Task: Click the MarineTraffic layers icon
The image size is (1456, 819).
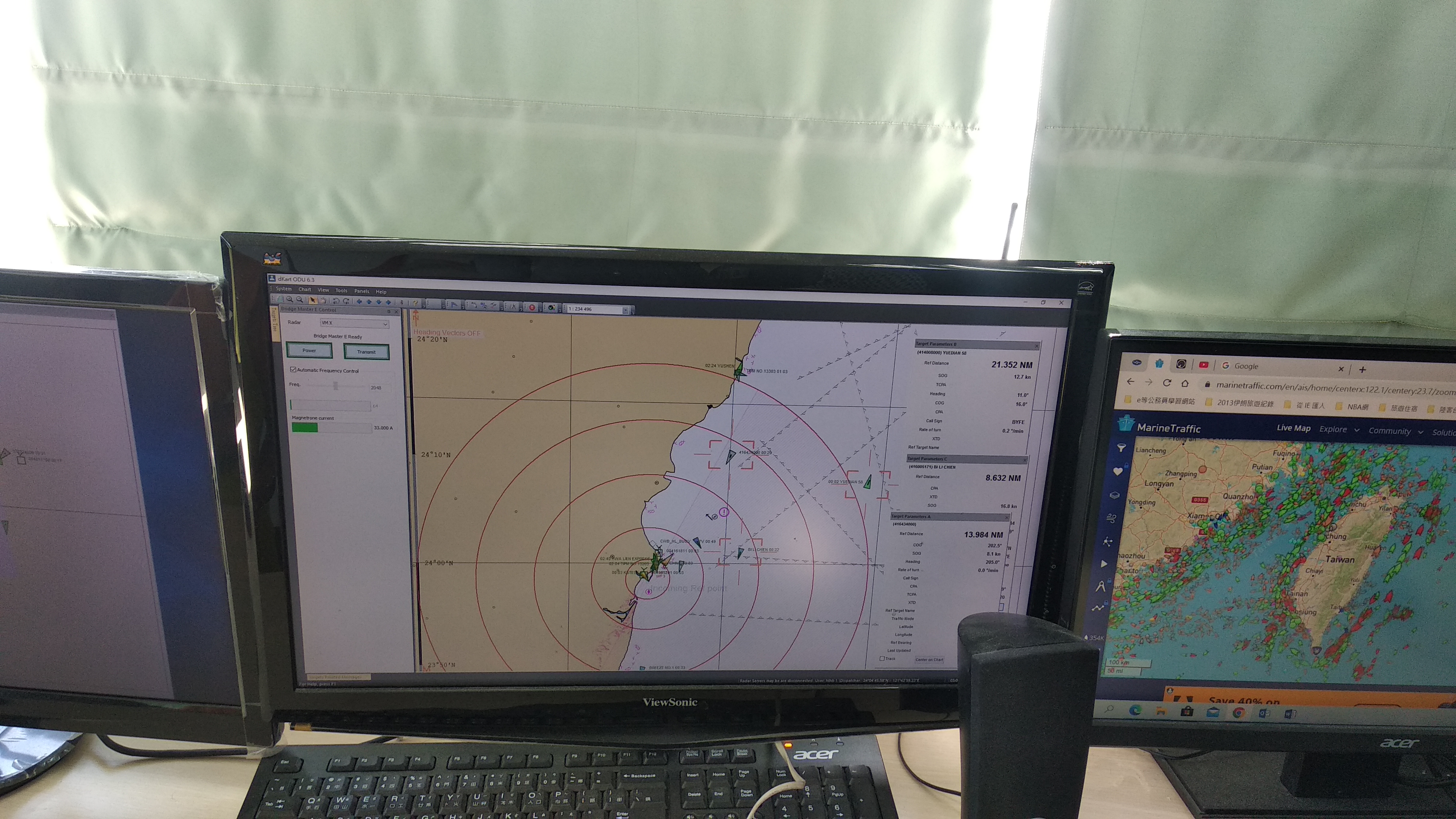Action: tap(1115, 495)
